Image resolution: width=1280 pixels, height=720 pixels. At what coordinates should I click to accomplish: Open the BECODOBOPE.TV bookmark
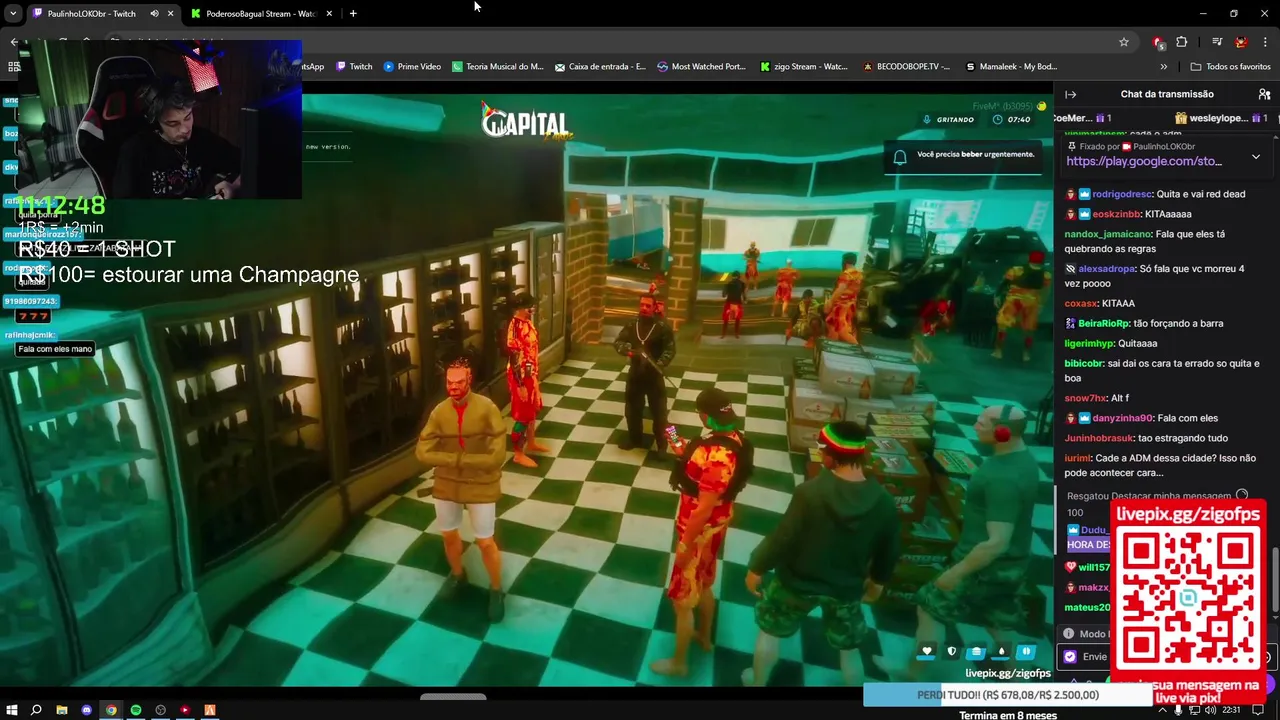tap(906, 67)
